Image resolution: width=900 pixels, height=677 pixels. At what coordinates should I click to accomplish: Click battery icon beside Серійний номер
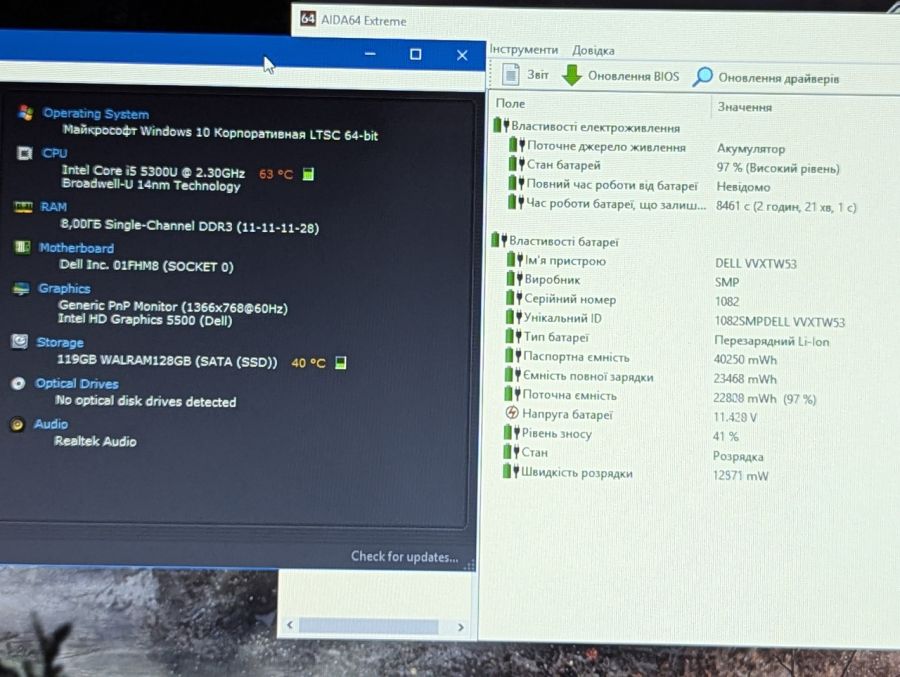pos(514,298)
